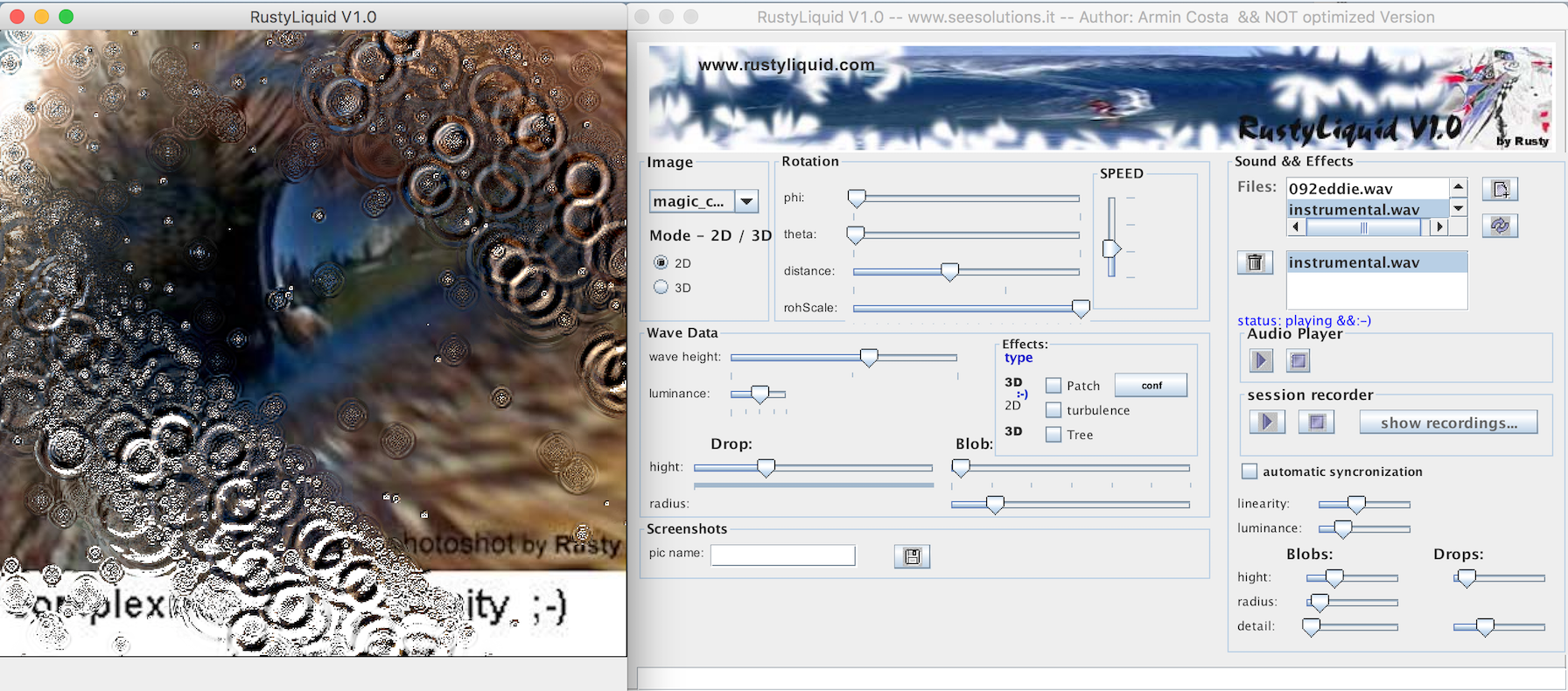Enable the Patch effect checkbox
This screenshot has width=1568, height=691.
tap(1053, 386)
